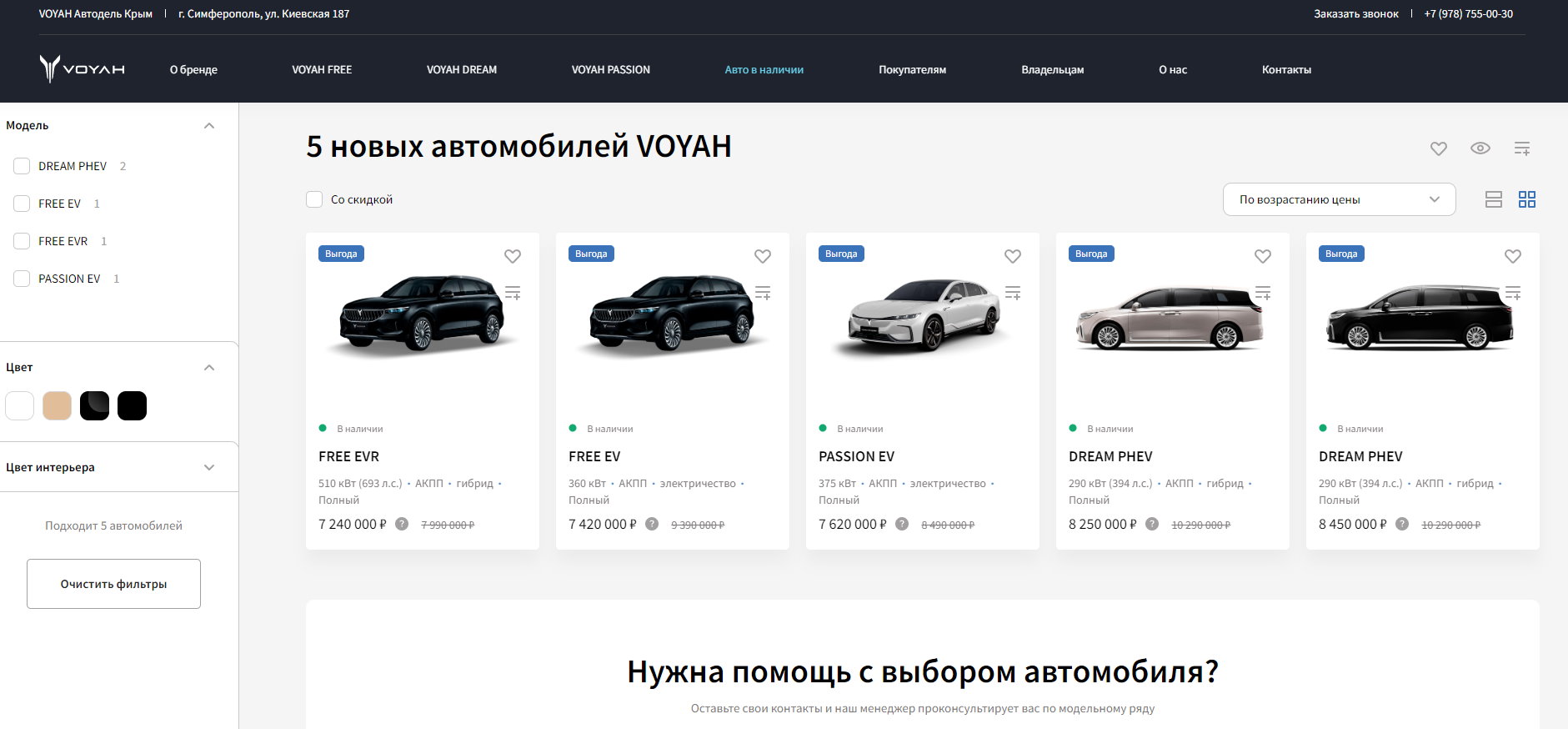Add PASSION EV to comparison
1568x729 pixels.
click(x=1013, y=293)
